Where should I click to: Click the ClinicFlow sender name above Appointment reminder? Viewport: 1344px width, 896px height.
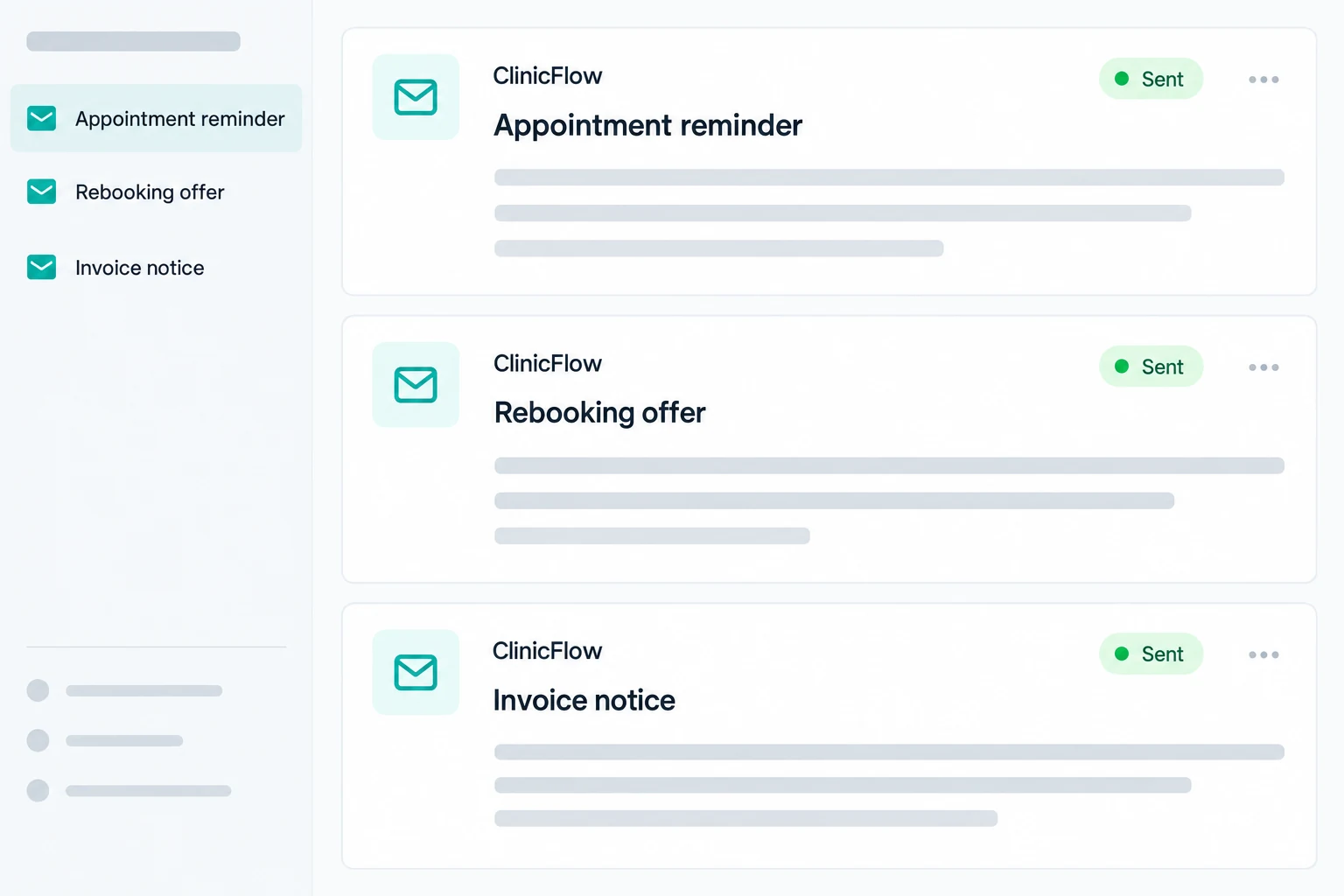(547, 76)
